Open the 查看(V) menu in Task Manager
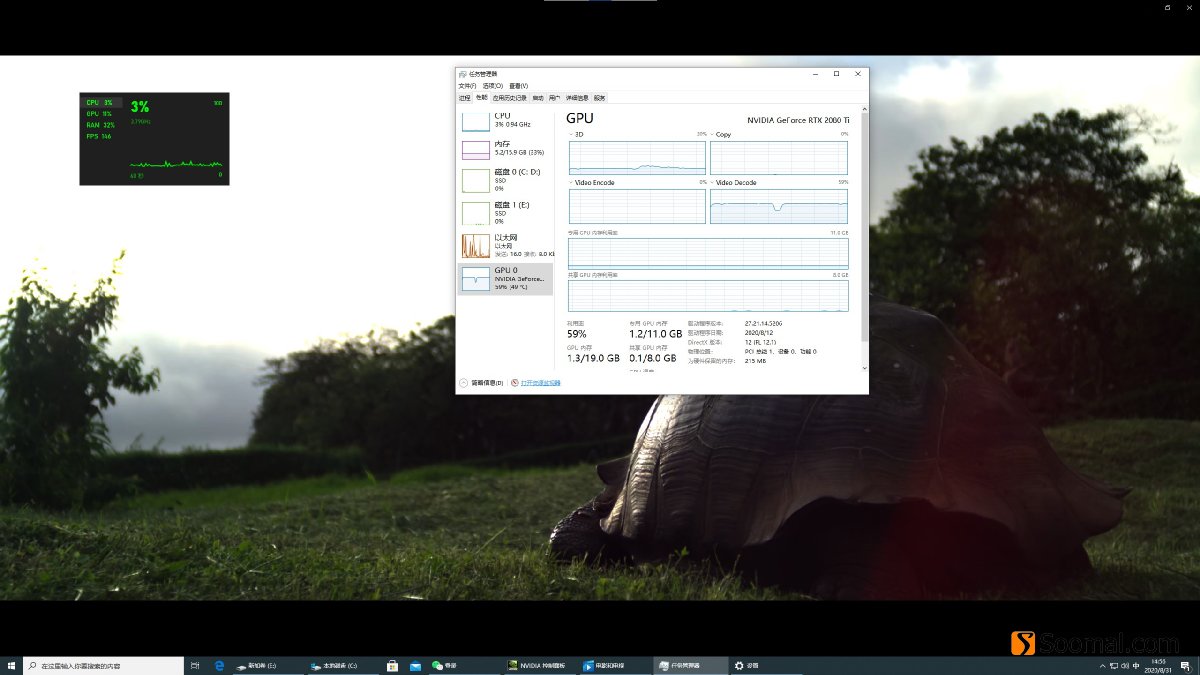Screen dimensions: 1200x675 [516, 84]
